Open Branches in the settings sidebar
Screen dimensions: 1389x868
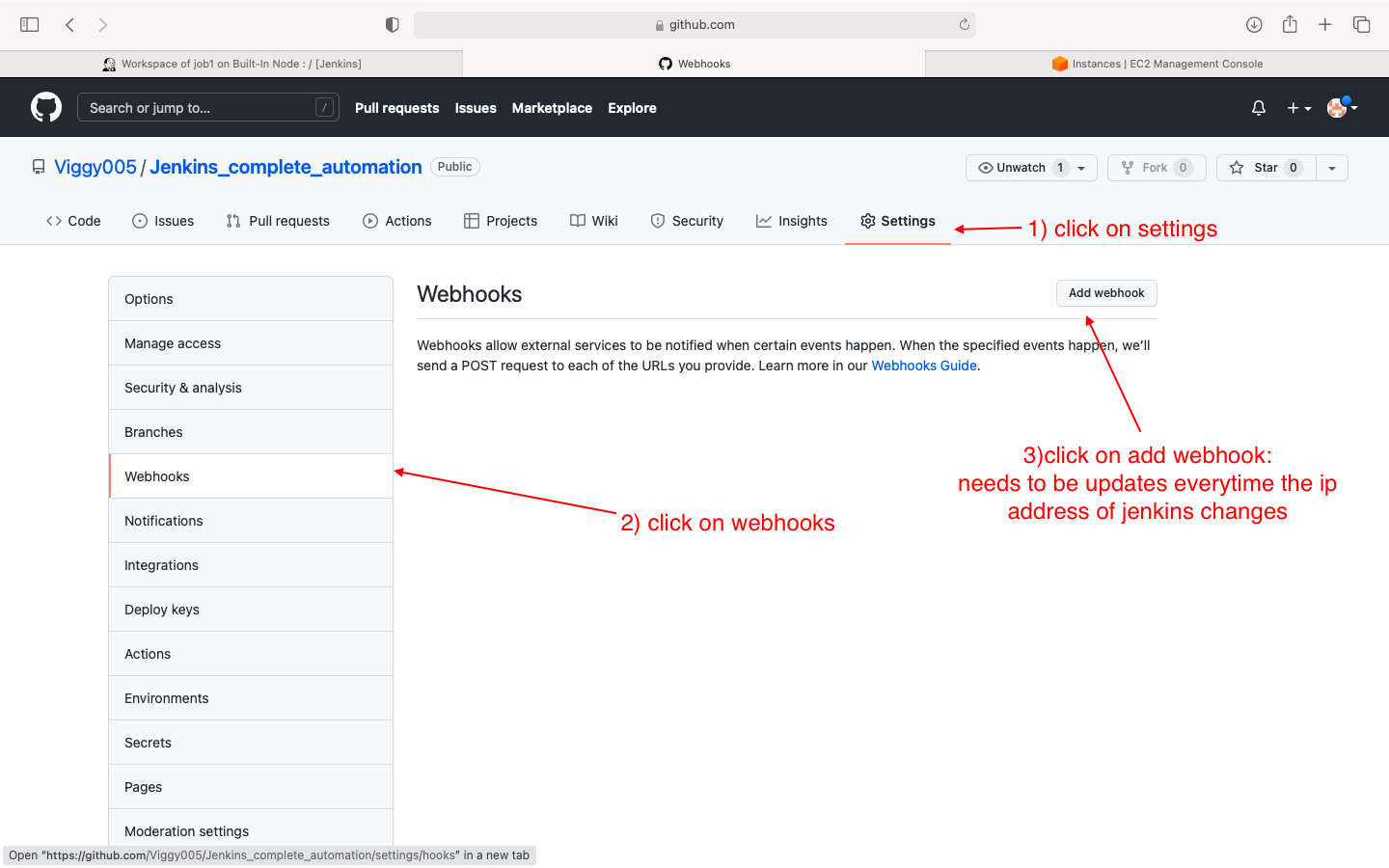251,432
